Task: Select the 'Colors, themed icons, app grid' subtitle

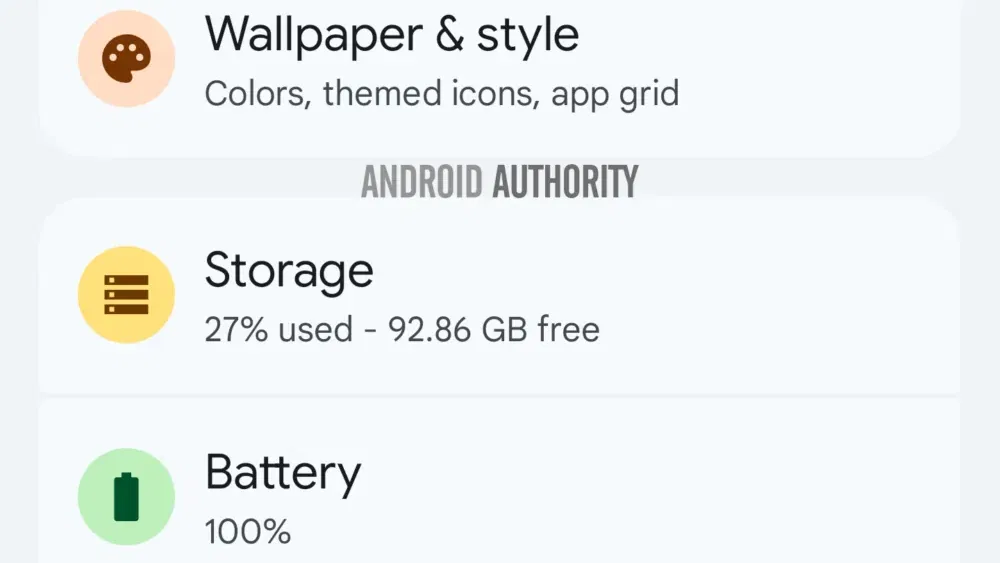Action: tap(441, 94)
